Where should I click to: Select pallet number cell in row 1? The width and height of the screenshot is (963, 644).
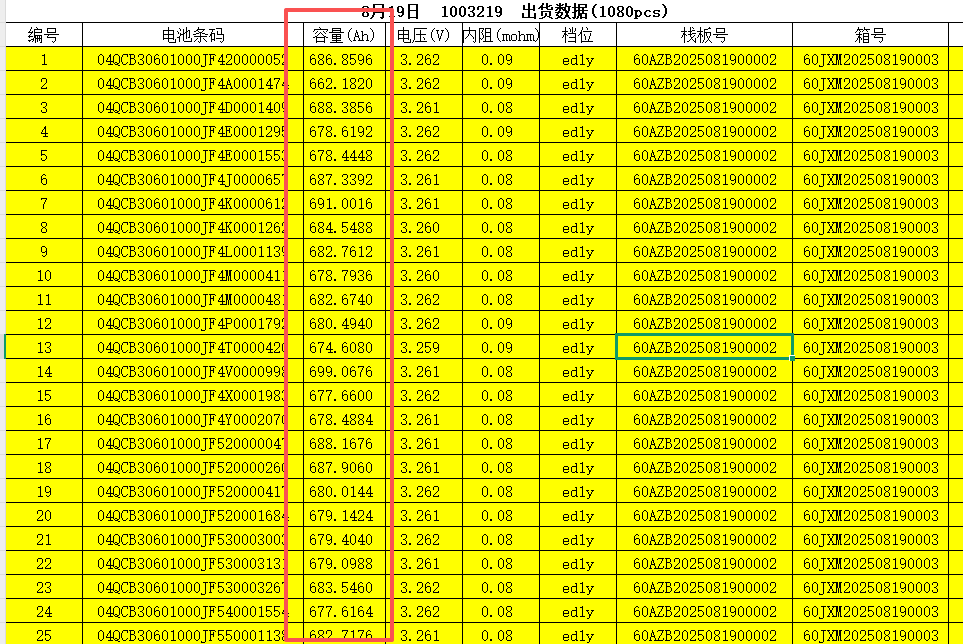pos(704,60)
